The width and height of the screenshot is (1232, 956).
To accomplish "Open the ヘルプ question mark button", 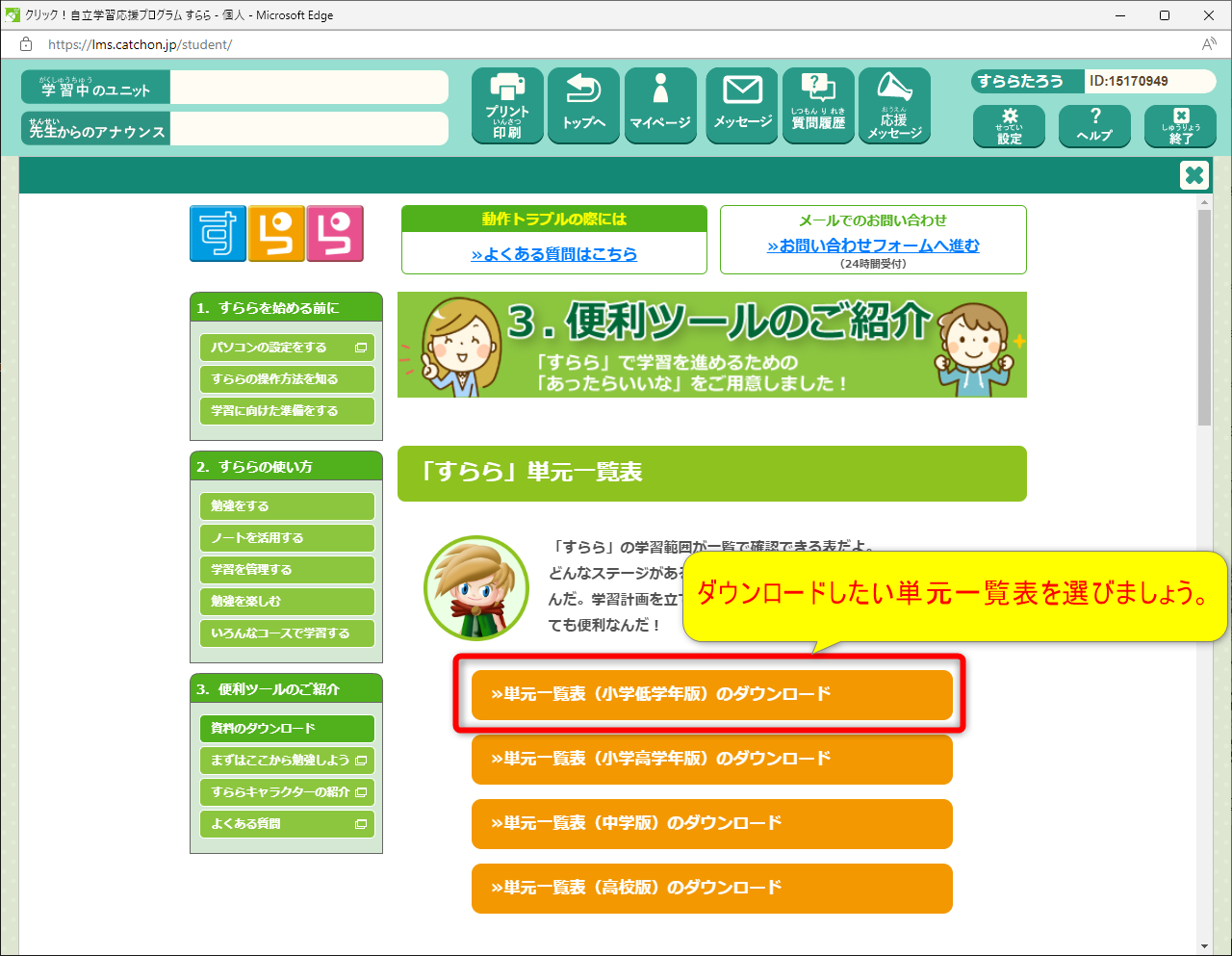I will [1094, 126].
